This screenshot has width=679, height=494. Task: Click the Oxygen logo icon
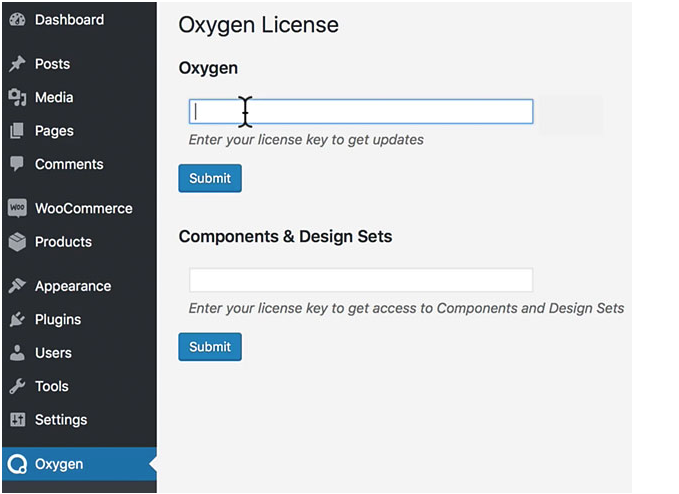point(17,464)
